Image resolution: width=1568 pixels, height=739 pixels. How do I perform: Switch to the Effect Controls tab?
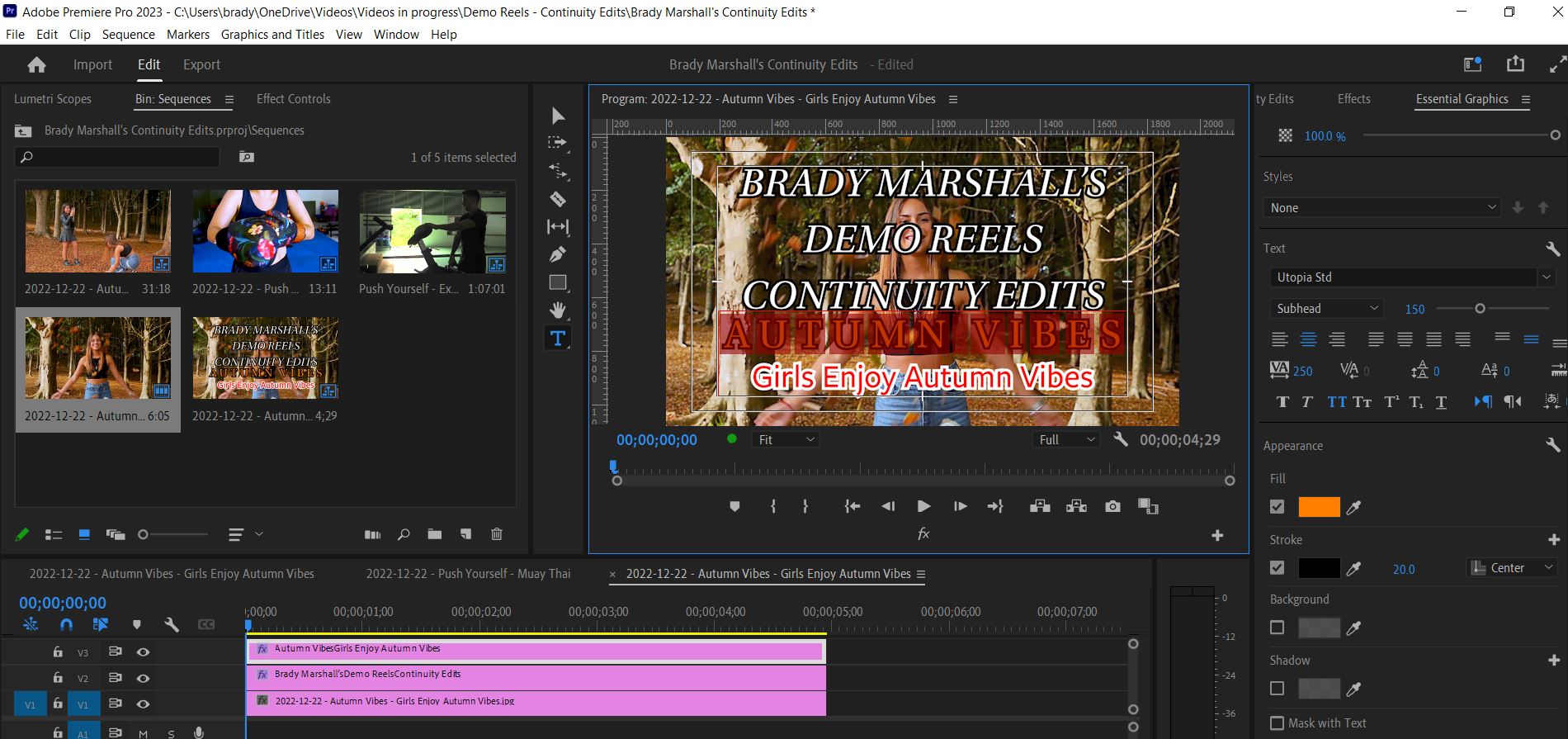[x=293, y=99]
